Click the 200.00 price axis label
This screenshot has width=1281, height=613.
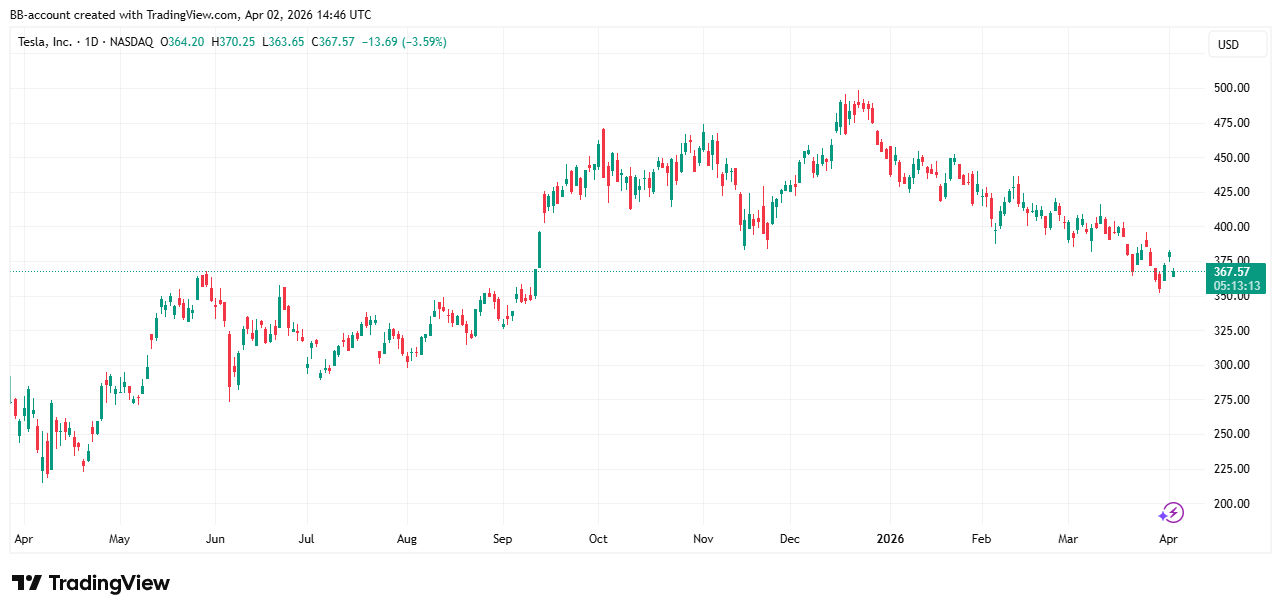tap(1231, 503)
